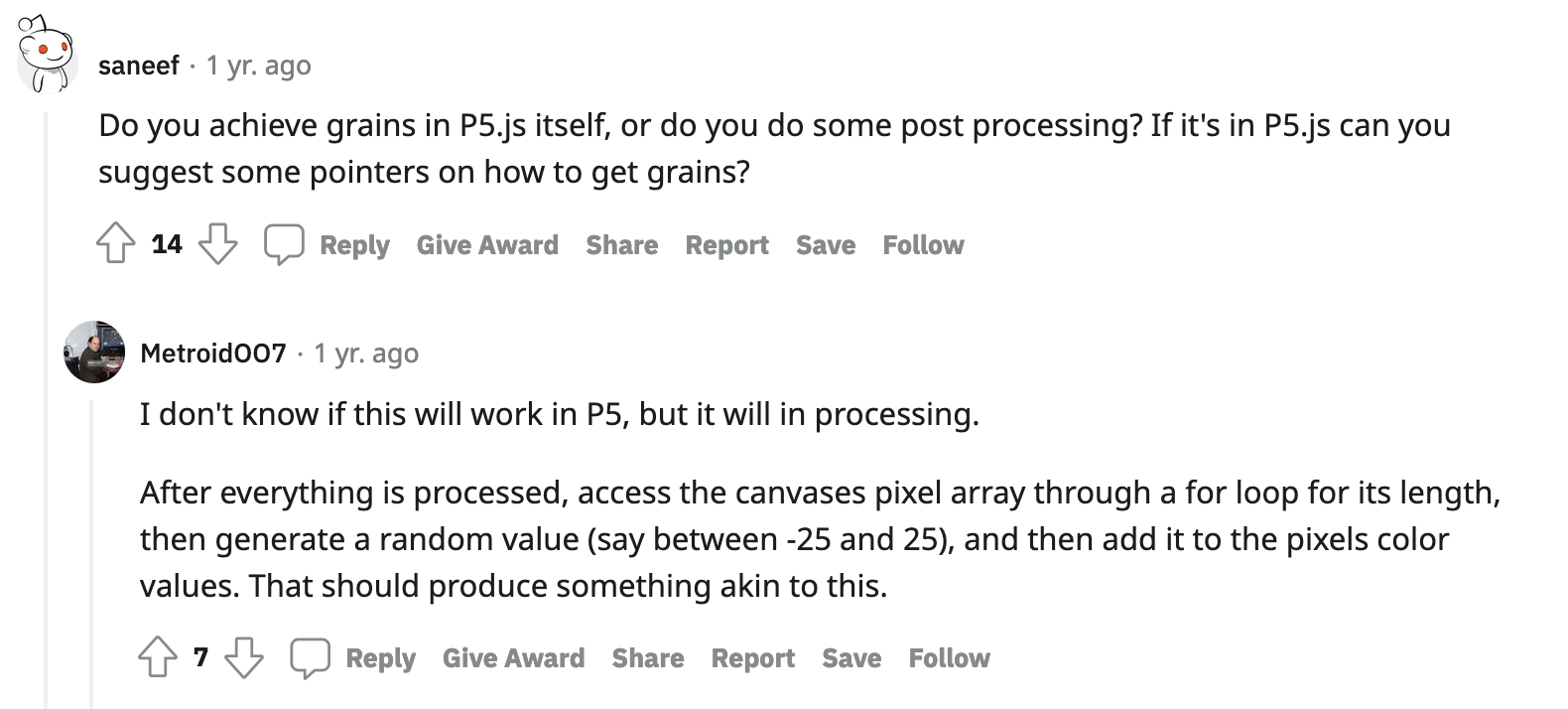This screenshot has width=1568, height=709.
Task: Click comment bubble icon on Metroid007's reply
Action: (x=310, y=657)
